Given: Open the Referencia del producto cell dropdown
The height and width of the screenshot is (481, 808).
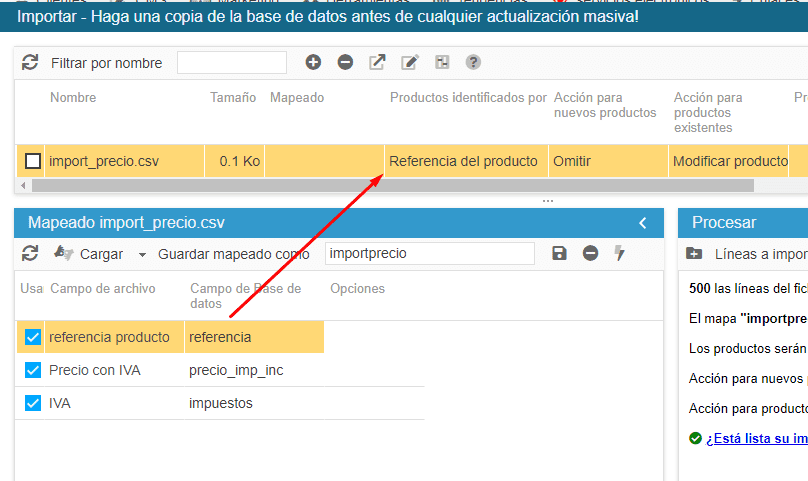Looking at the screenshot, I should (465, 161).
